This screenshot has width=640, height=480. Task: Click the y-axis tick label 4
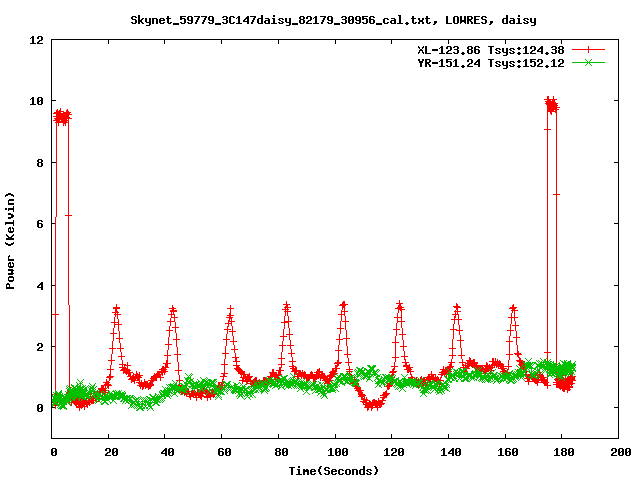(40, 286)
